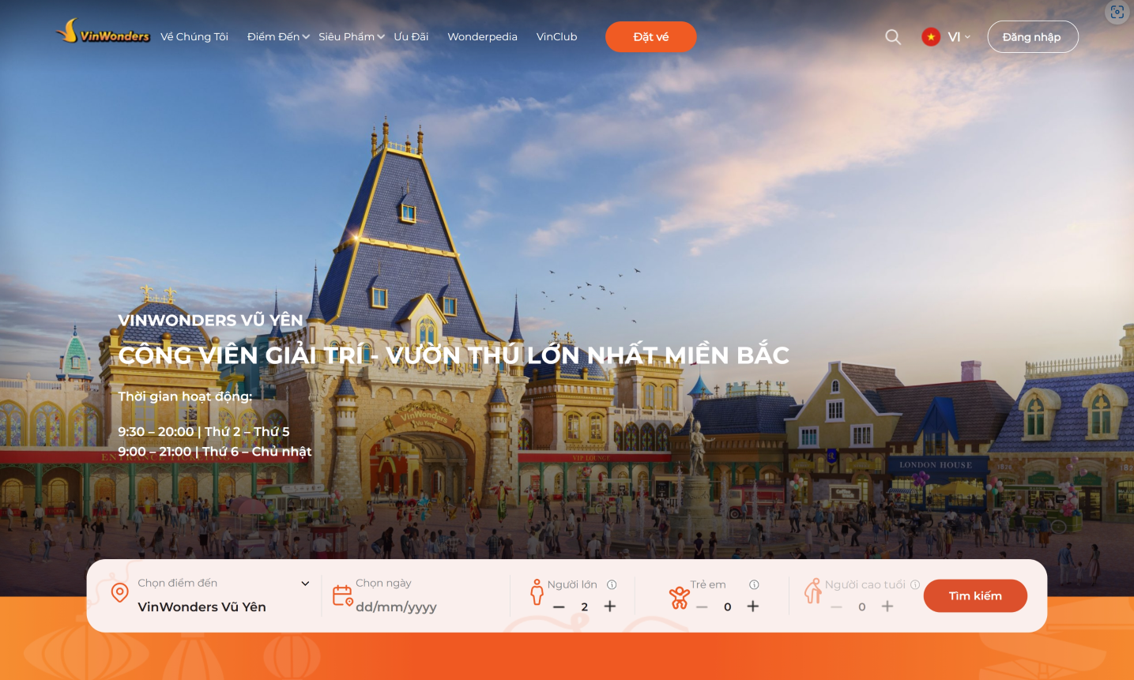Increase the Người cao tuổi count
This screenshot has height=680, width=1134.
click(887, 606)
